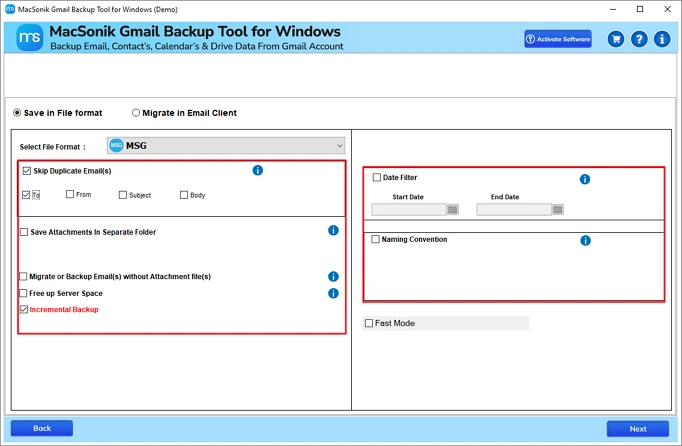Enable Naming Convention checkbox
Image resolution: width=682 pixels, height=446 pixels.
click(375, 239)
